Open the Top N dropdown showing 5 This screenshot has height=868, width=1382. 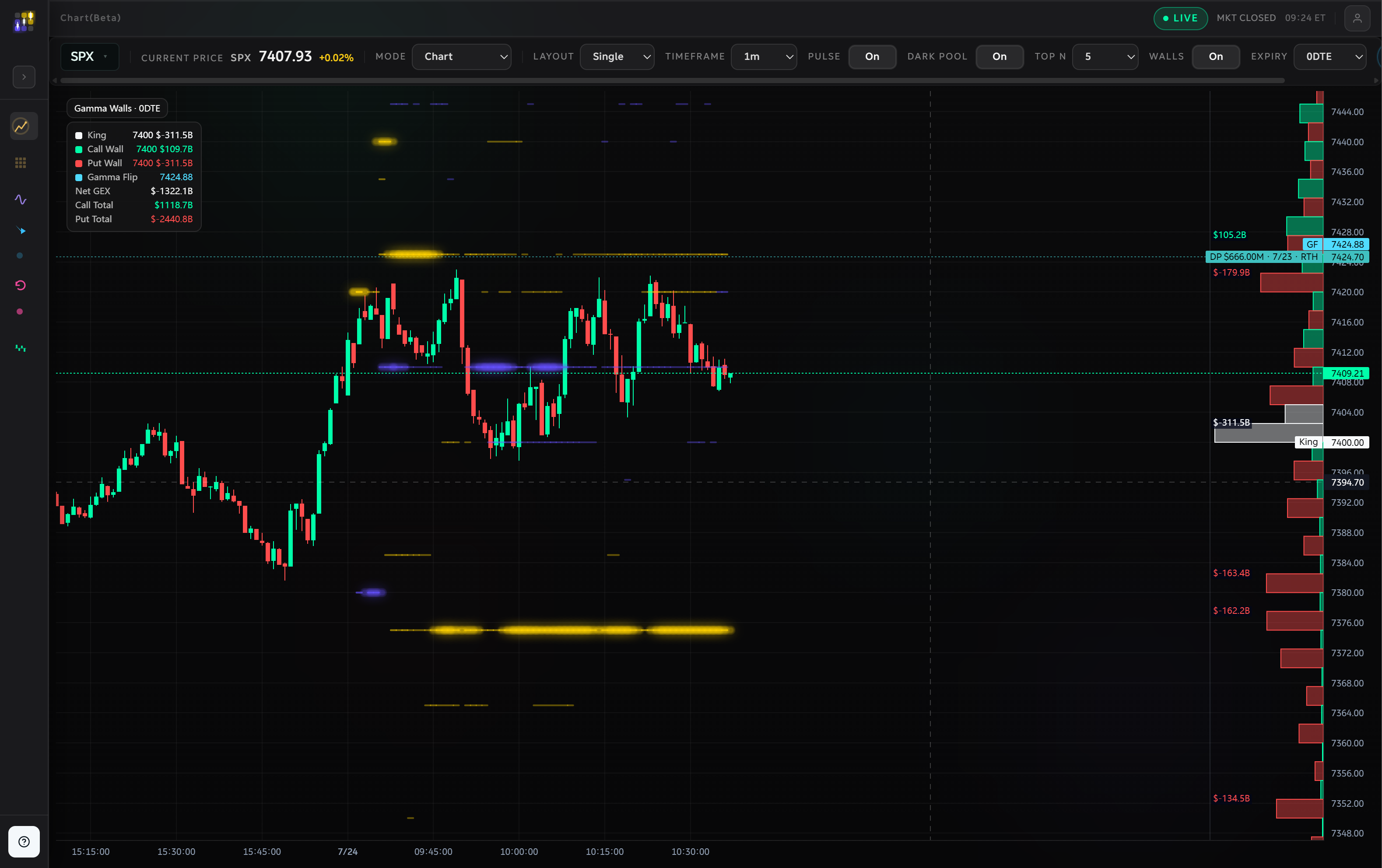pyautogui.click(x=1105, y=57)
